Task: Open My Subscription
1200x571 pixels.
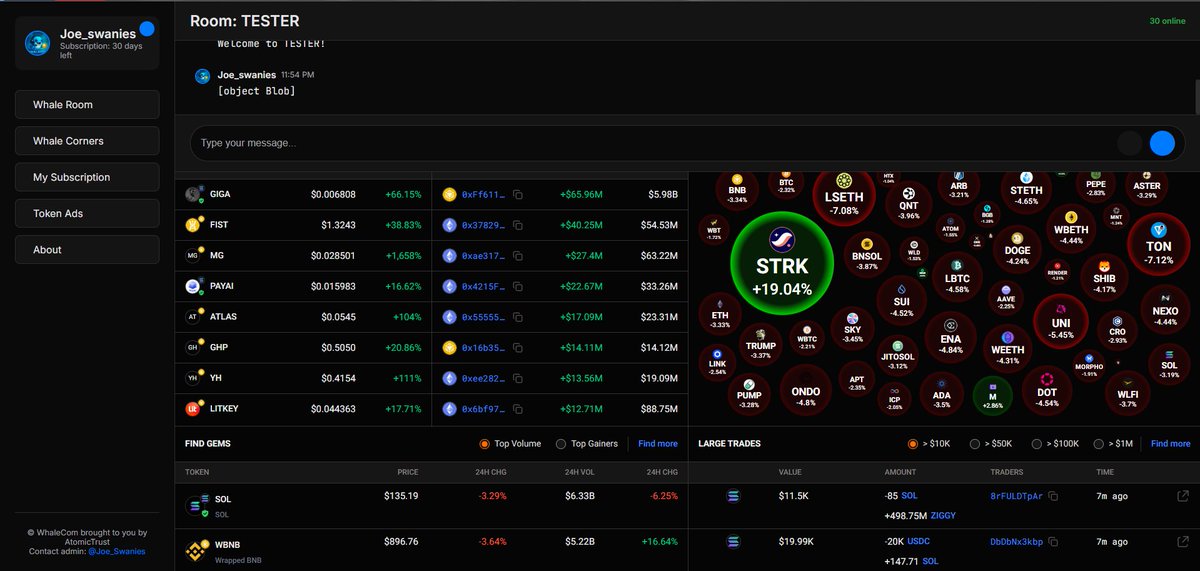Action: (87, 177)
